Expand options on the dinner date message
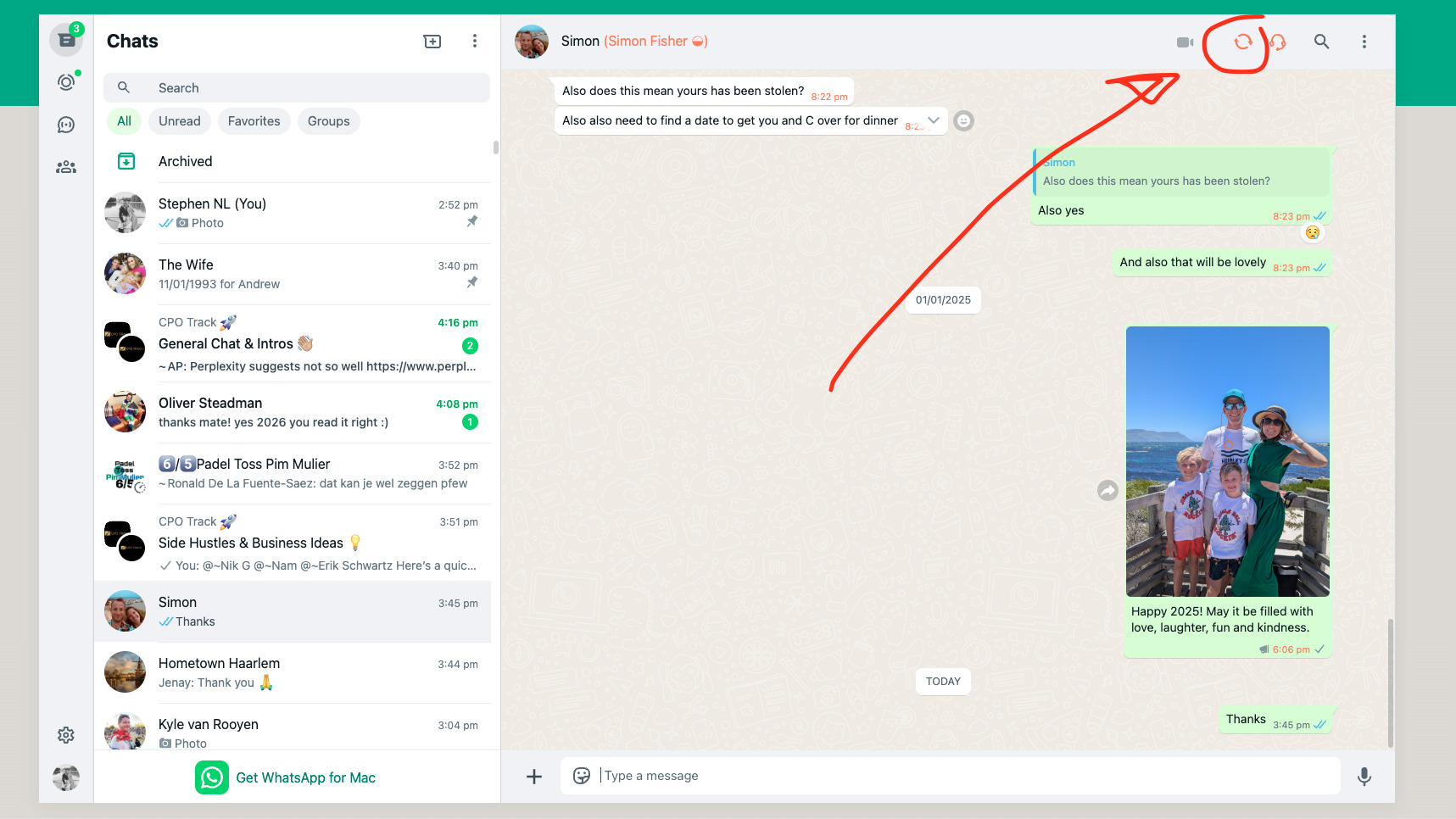1456x819 pixels. [x=934, y=120]
